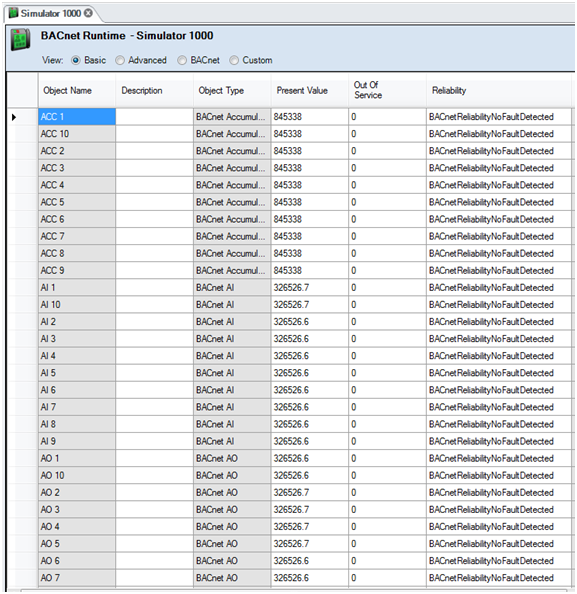Select the Basic view radio button

76,60
